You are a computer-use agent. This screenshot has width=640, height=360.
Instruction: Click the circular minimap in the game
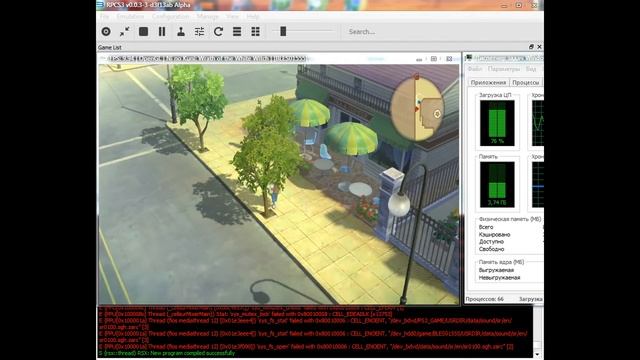[x=417, y=108]
